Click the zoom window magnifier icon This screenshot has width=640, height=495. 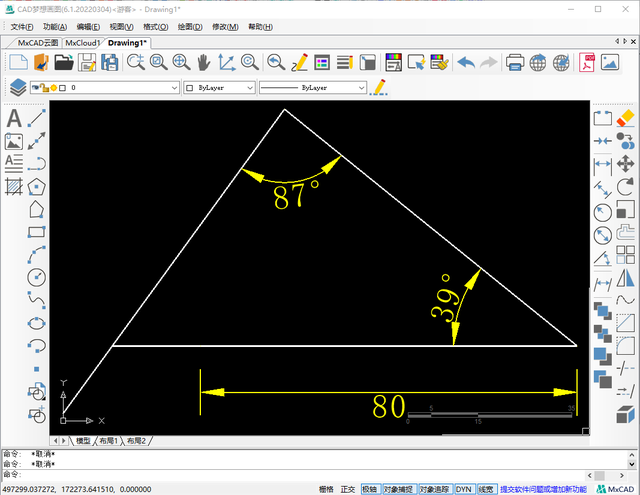pyautogui.click(x=158, y=62)
